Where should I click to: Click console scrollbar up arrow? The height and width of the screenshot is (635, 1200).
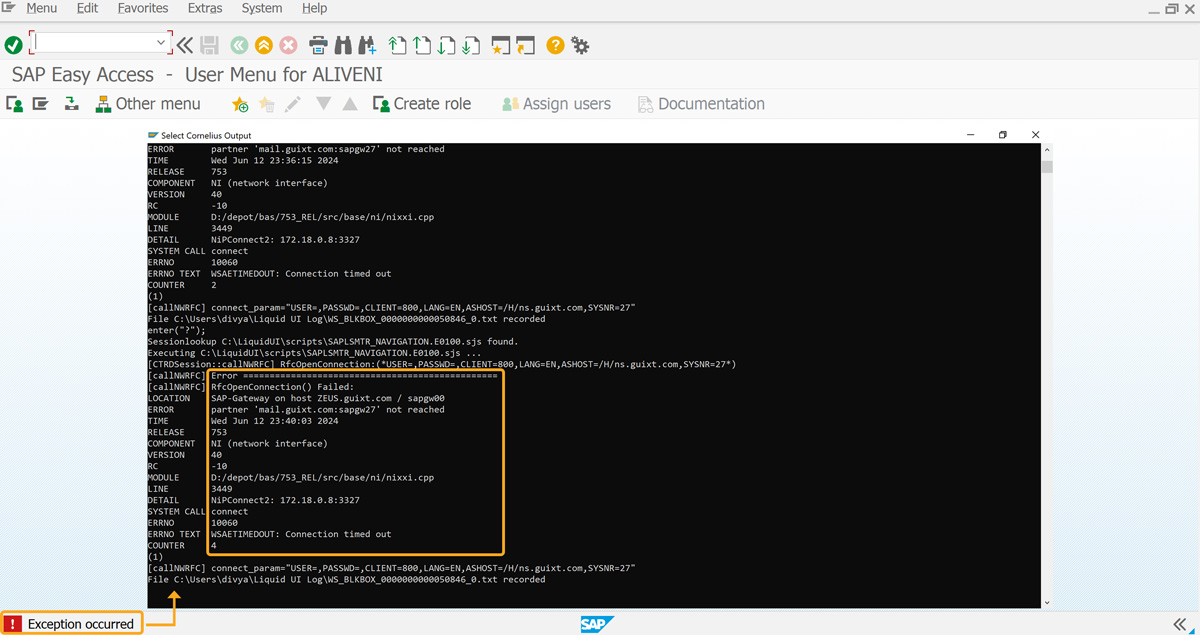pyautogui.click(x=1047, y=149)
